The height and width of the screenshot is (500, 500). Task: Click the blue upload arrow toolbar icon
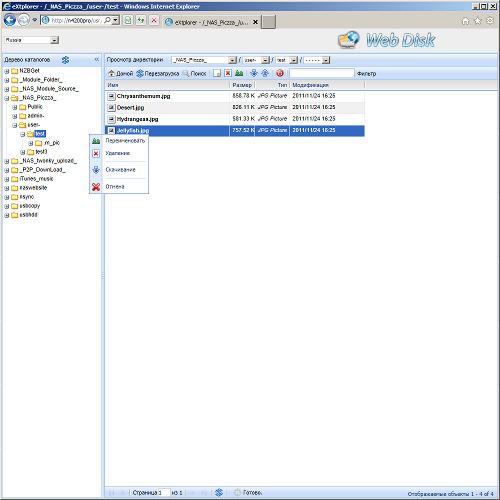[265, 73]
